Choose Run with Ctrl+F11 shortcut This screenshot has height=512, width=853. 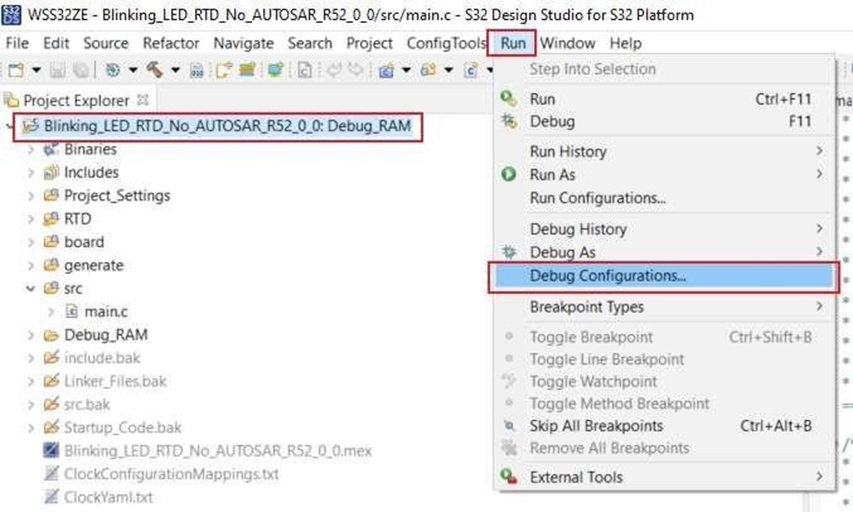click(x=664, y=99)
